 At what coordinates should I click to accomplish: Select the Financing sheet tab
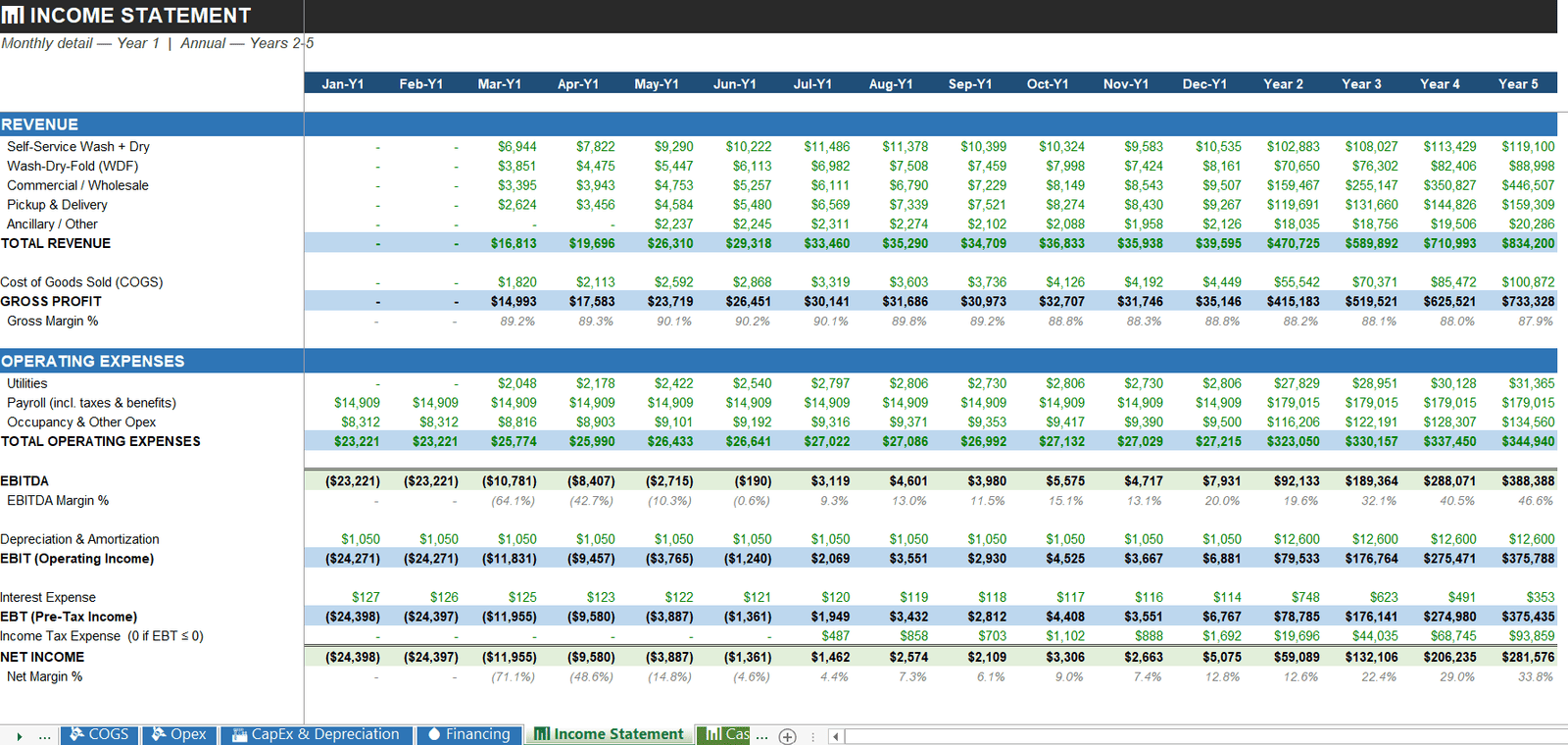point(469,734)
